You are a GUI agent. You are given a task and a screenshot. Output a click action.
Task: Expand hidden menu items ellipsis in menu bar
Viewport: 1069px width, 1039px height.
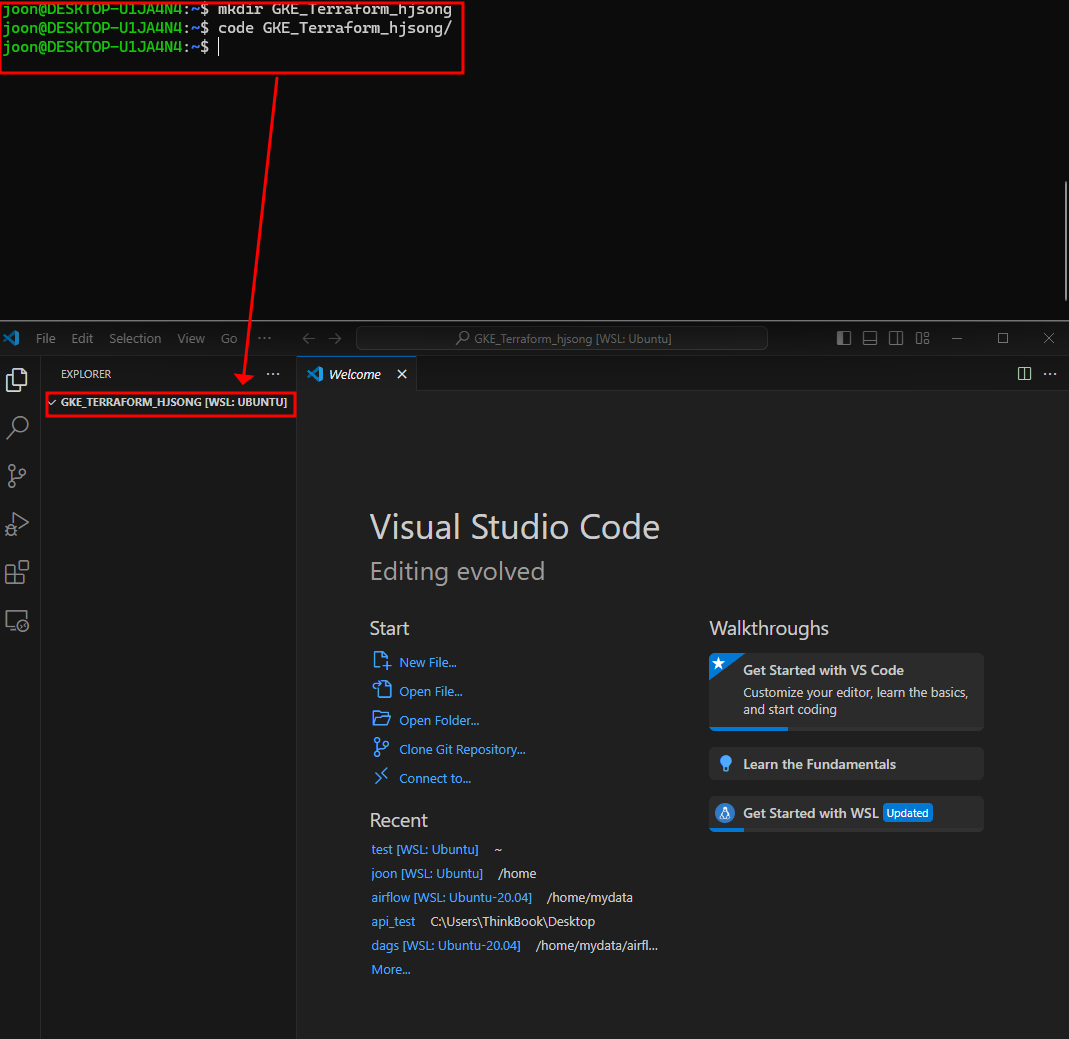point(265,338)
